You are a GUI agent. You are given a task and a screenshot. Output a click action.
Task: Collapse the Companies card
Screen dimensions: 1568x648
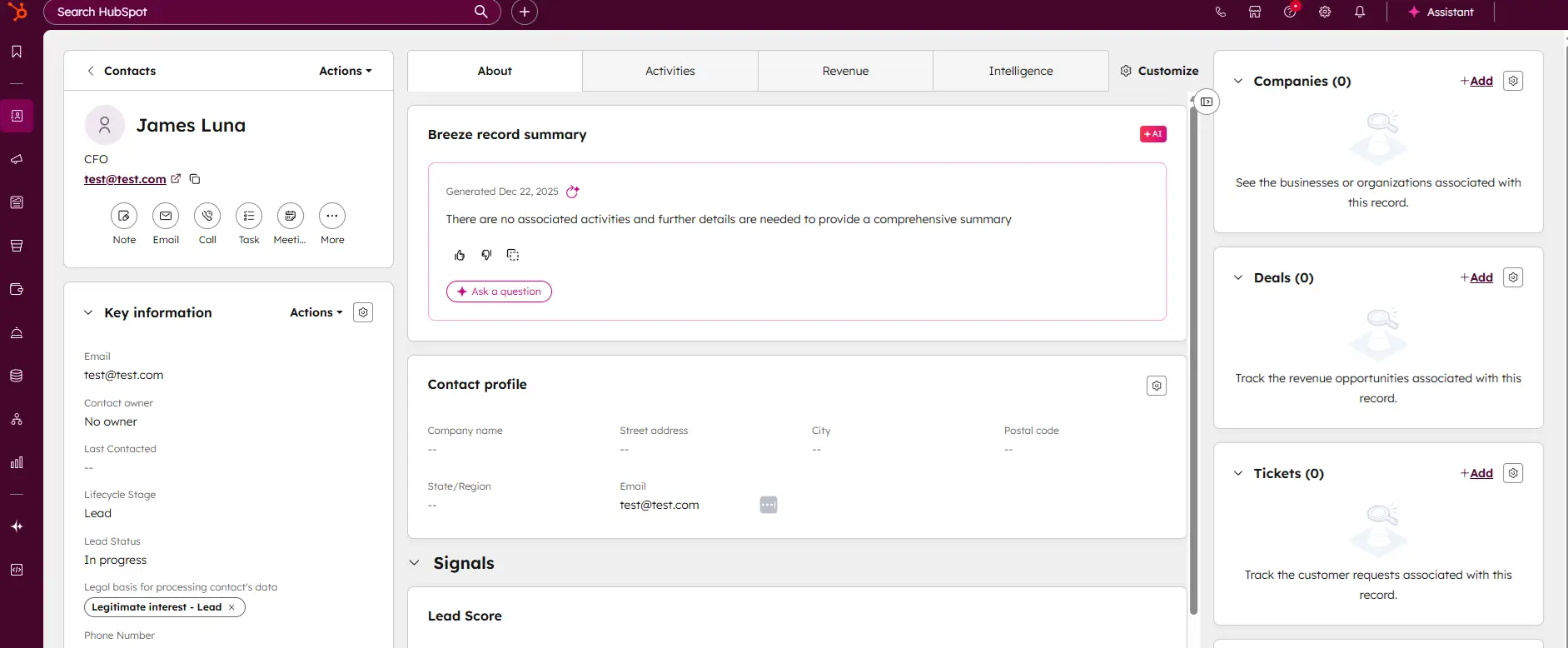[1238, 81]
